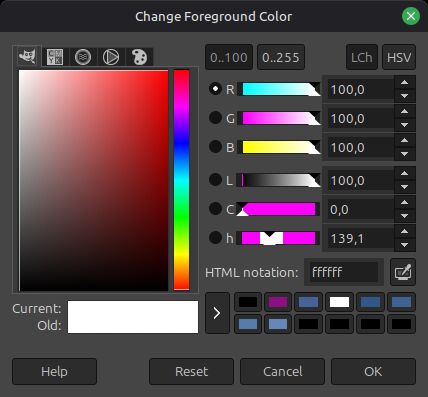Screen dimensions: 428x397
Task: Select the R channel radio button
Action: (x=215, y=89)
